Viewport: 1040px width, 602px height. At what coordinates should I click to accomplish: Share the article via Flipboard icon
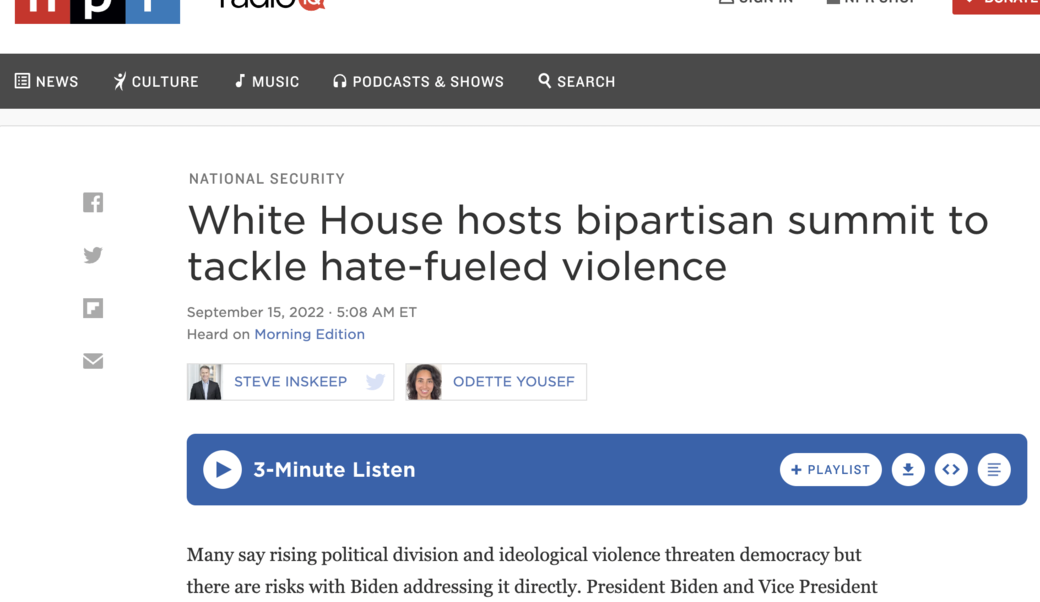click(93, 308)
